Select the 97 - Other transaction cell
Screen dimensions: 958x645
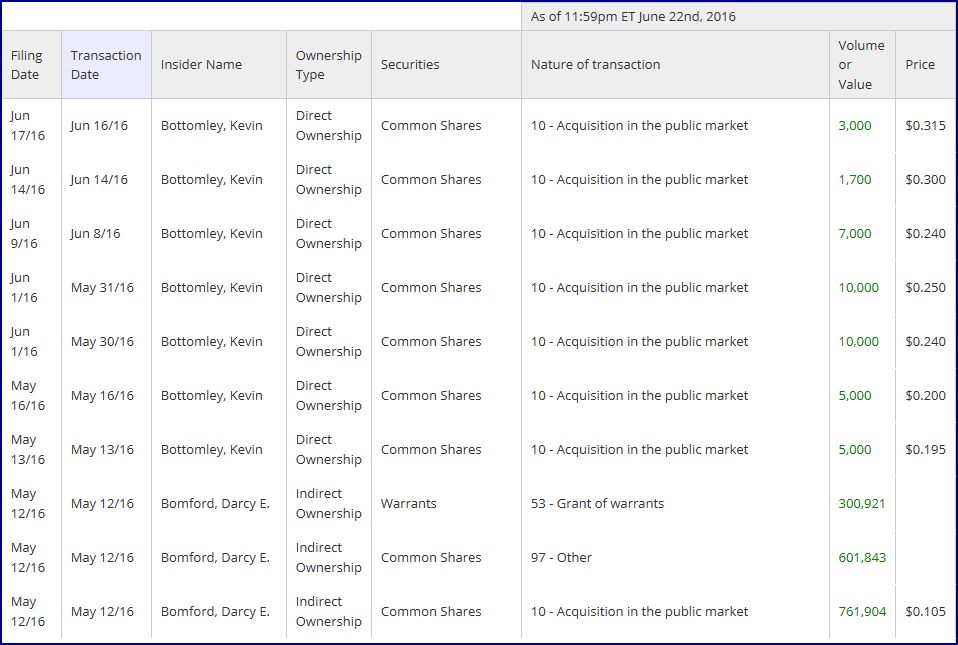tap(561, 558)
